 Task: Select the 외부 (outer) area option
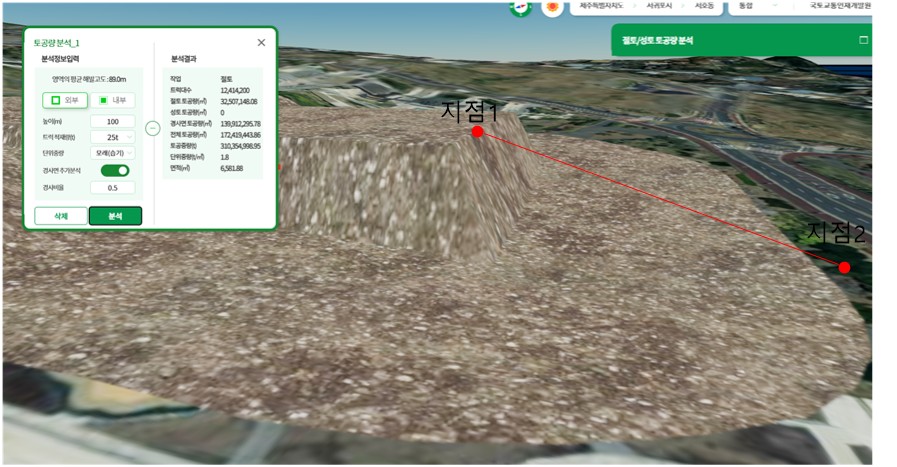pyautogui.click(x=65, y=100)
